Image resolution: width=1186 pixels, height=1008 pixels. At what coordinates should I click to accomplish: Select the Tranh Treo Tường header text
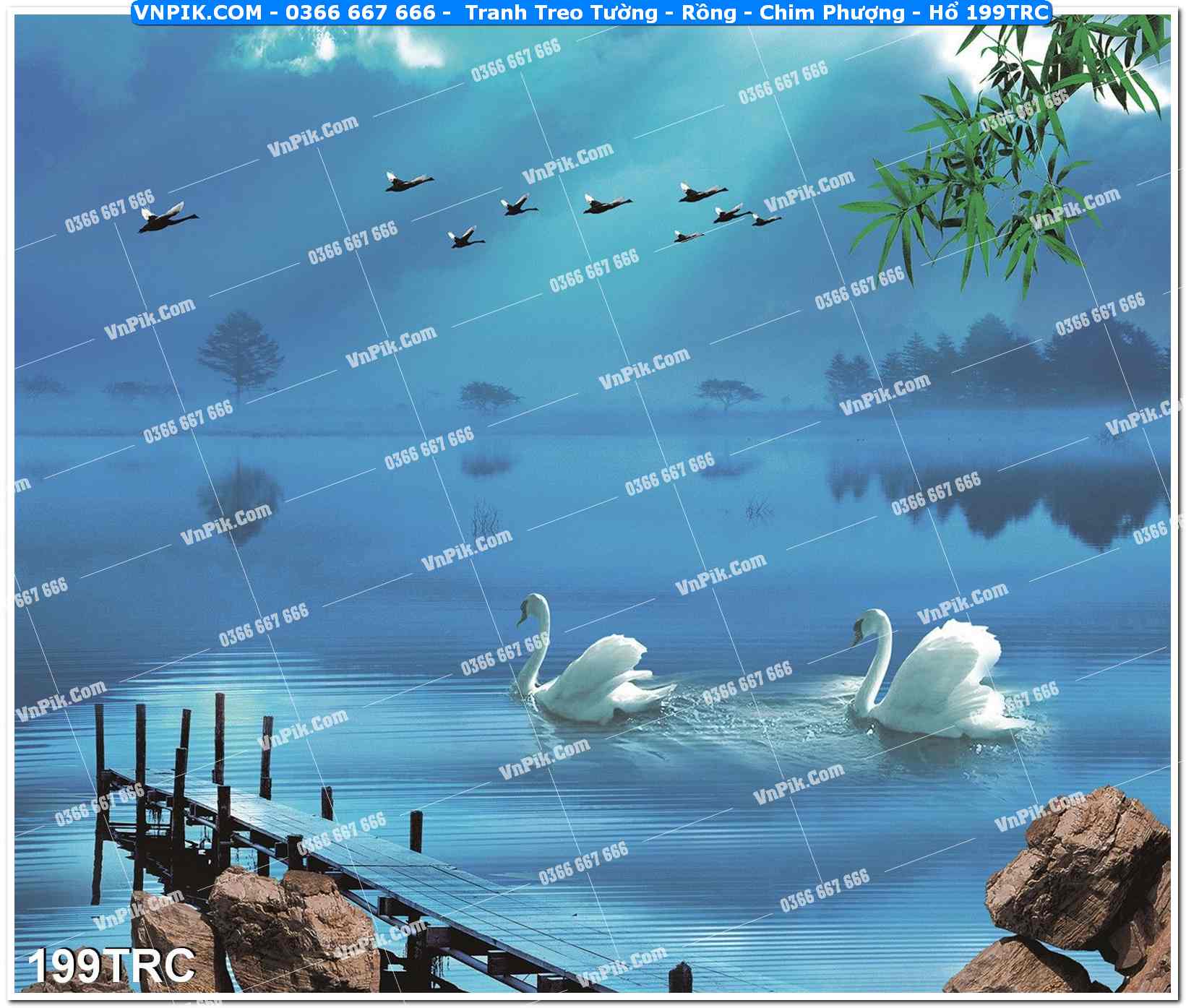[x=561, y=12]
